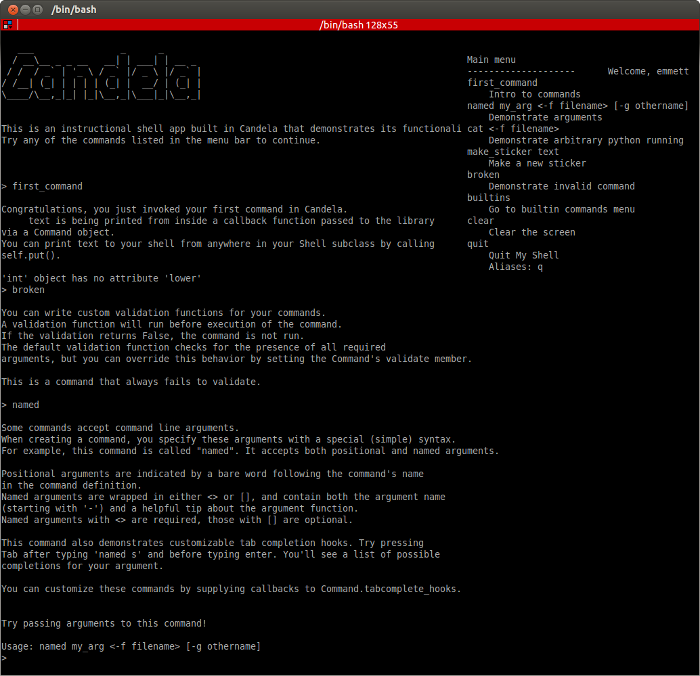The image size is (700, 676).
Task: Click the /bin/bash 128x55 terminal title bar
Action: tap(358, 25)
